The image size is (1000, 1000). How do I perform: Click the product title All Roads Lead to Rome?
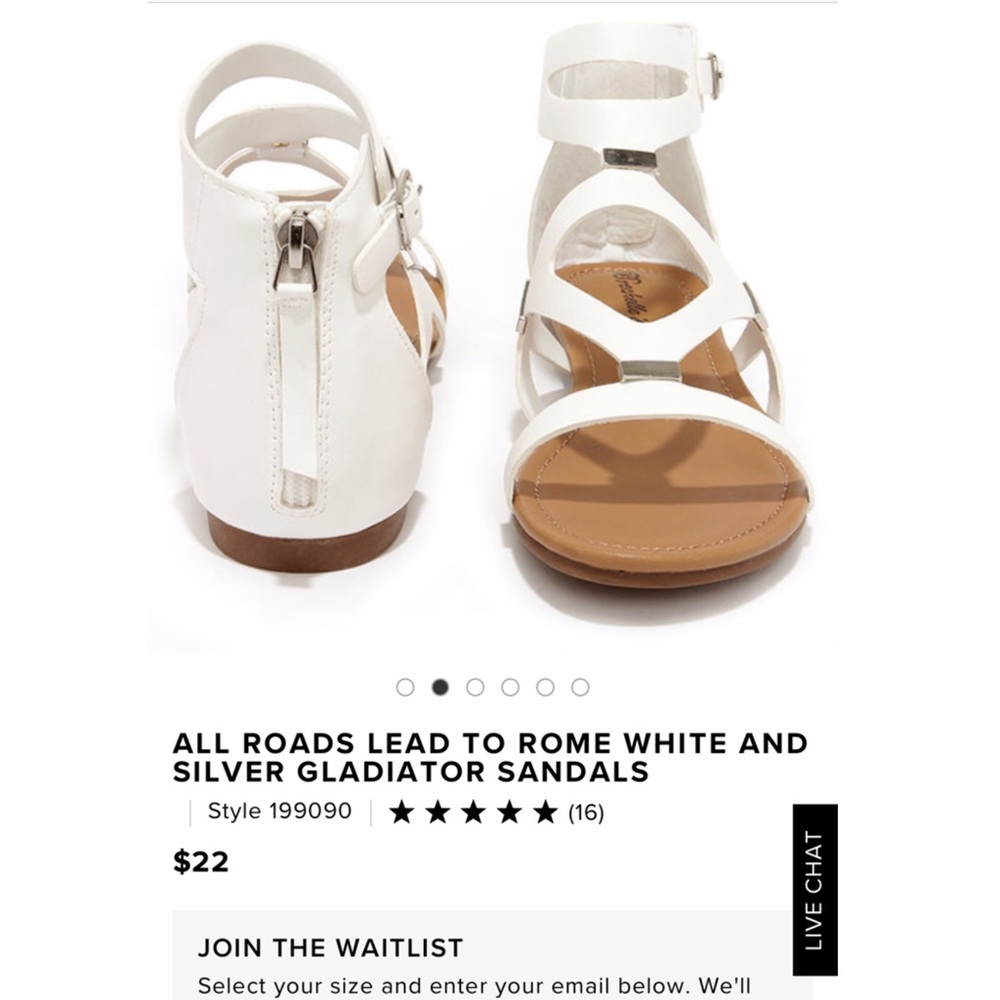(x=490, y=758)
